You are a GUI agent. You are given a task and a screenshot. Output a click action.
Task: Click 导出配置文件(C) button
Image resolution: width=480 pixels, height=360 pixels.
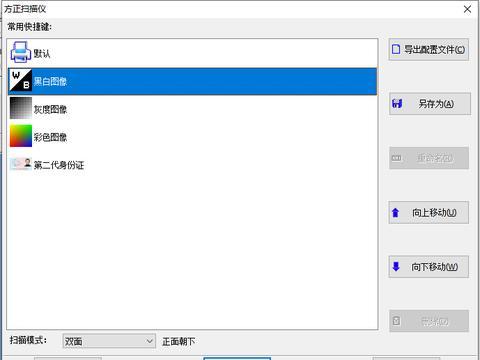click(x=429, y=50)
